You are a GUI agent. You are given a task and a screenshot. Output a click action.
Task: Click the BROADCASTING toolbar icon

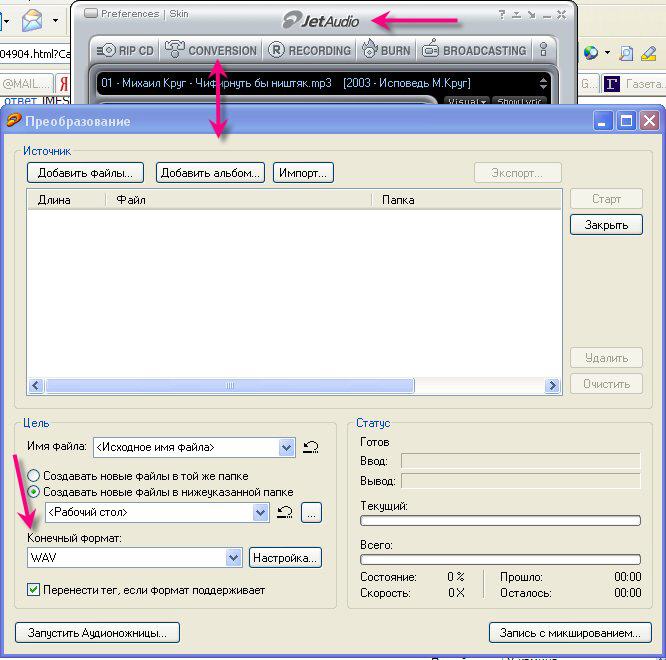(x=473, y=50)
